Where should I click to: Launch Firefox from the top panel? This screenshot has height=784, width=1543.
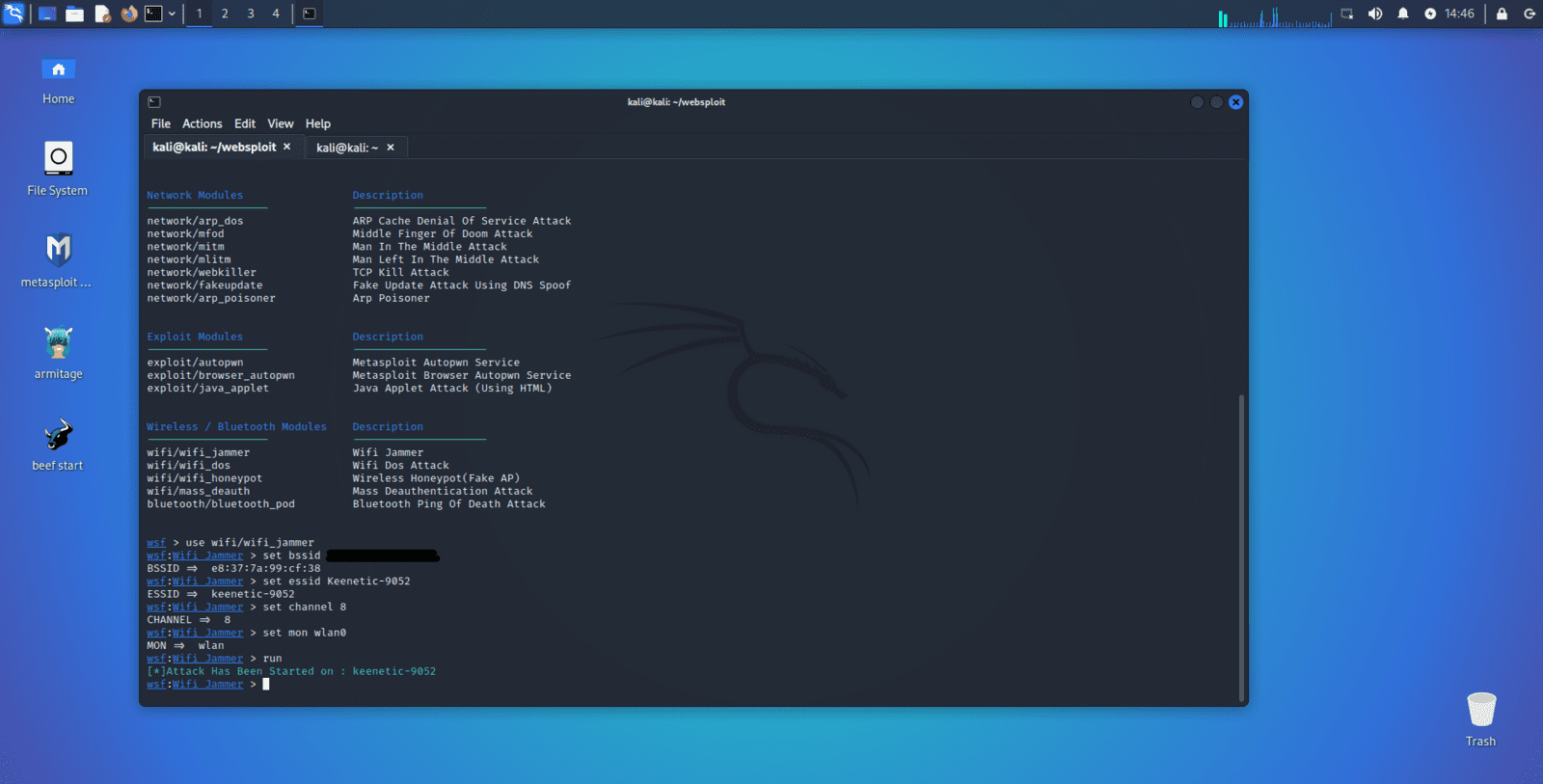pyautogui.click(x=129, y=14)
